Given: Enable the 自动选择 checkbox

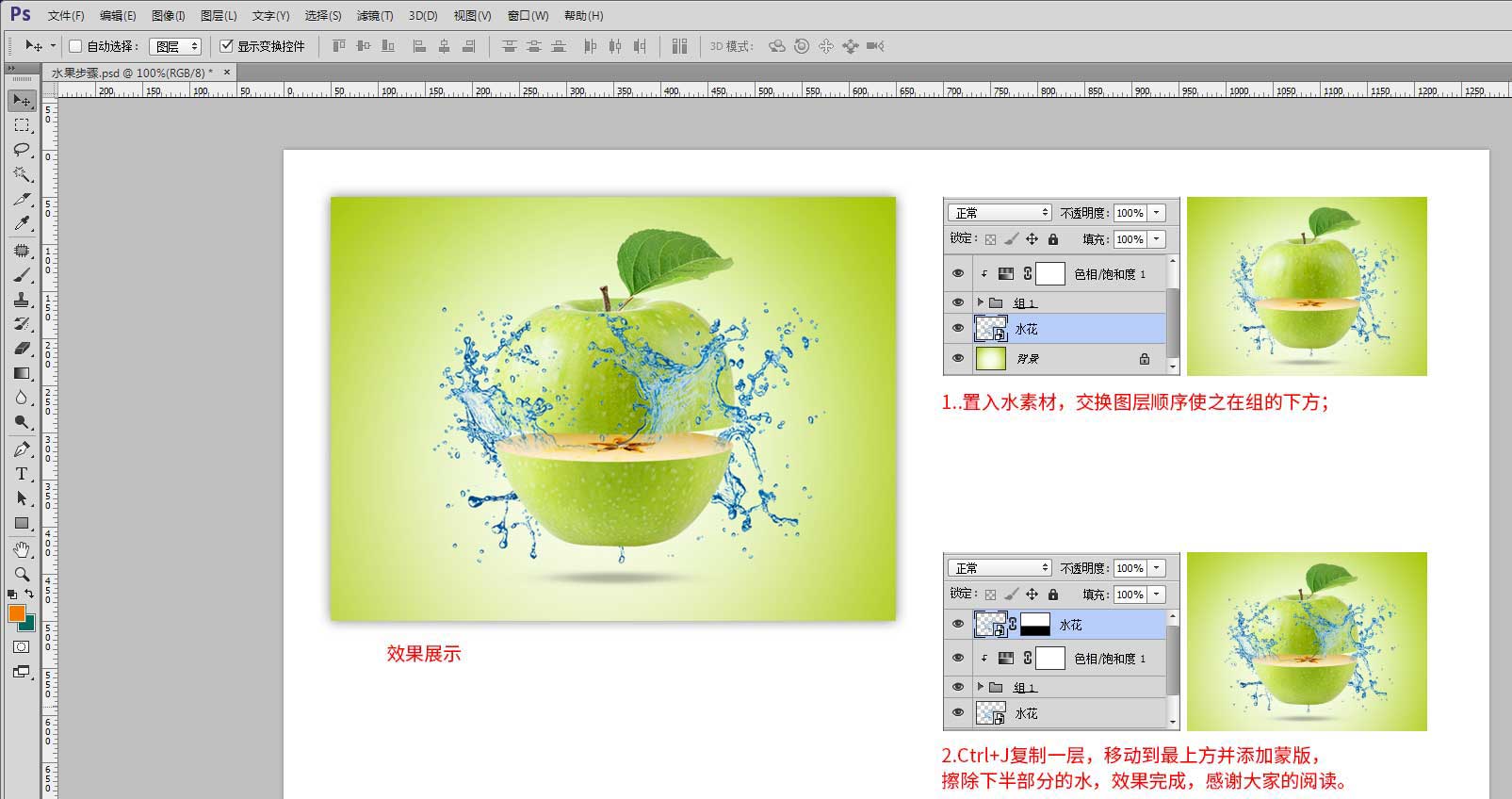Looking at the screenshot, I should coord(75,46).
